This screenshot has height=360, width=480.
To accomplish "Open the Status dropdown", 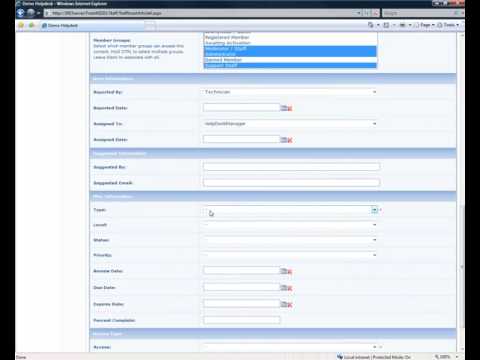I will point(289,240).
